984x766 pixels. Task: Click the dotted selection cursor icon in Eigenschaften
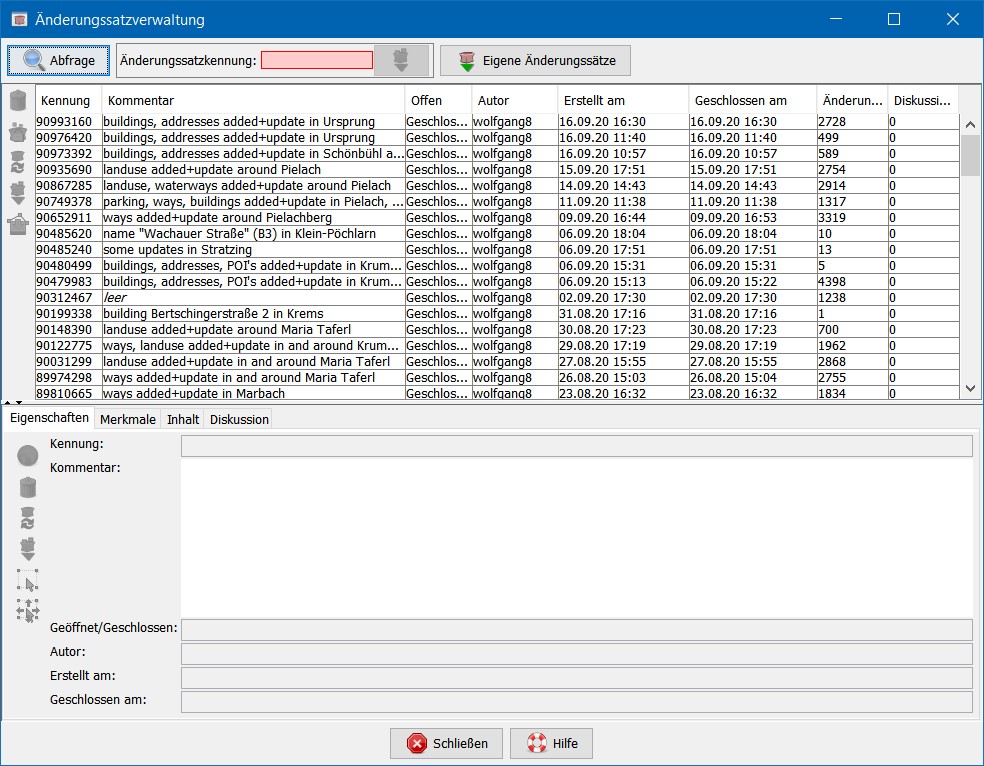28,580
